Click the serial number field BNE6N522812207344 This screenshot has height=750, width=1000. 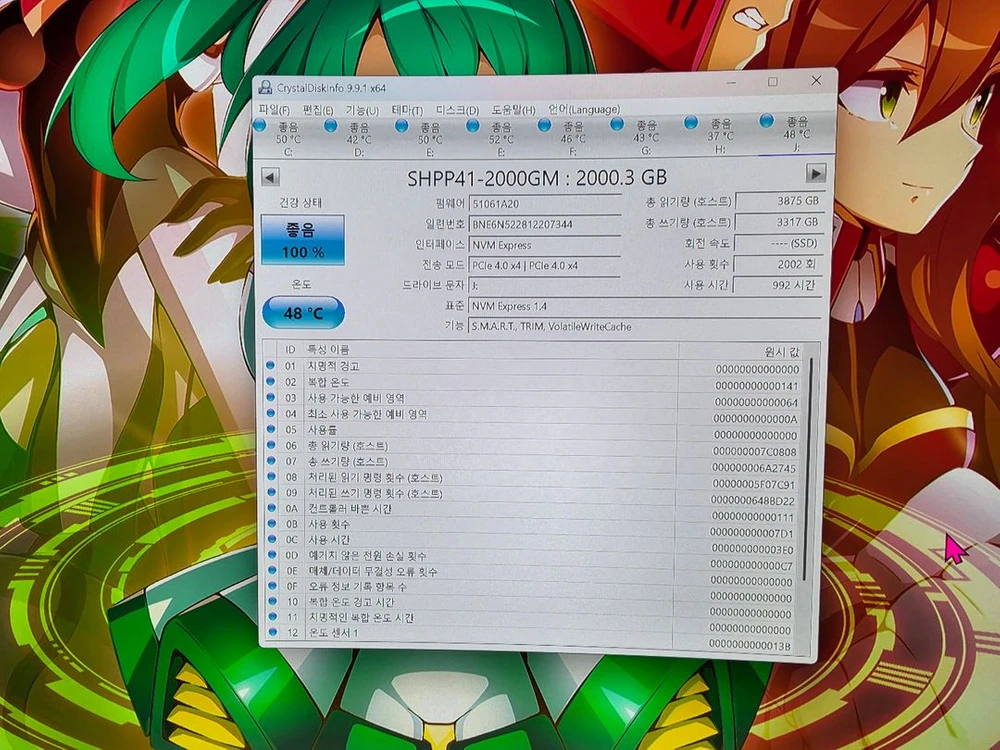pos(545,224)
